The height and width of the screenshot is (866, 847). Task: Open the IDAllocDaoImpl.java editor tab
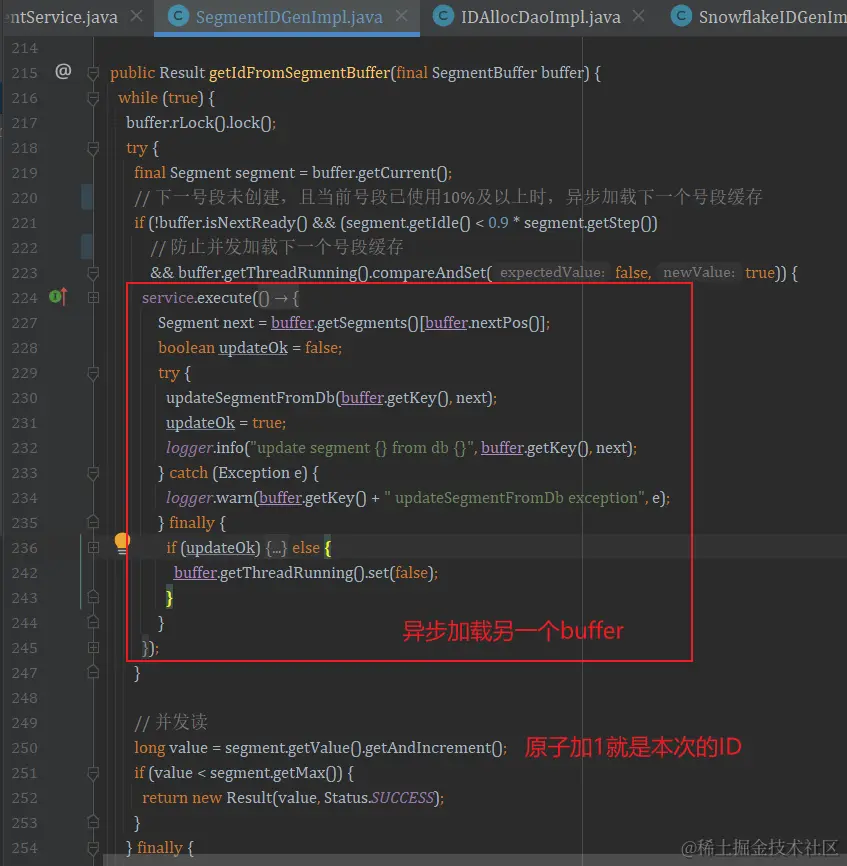541,17
